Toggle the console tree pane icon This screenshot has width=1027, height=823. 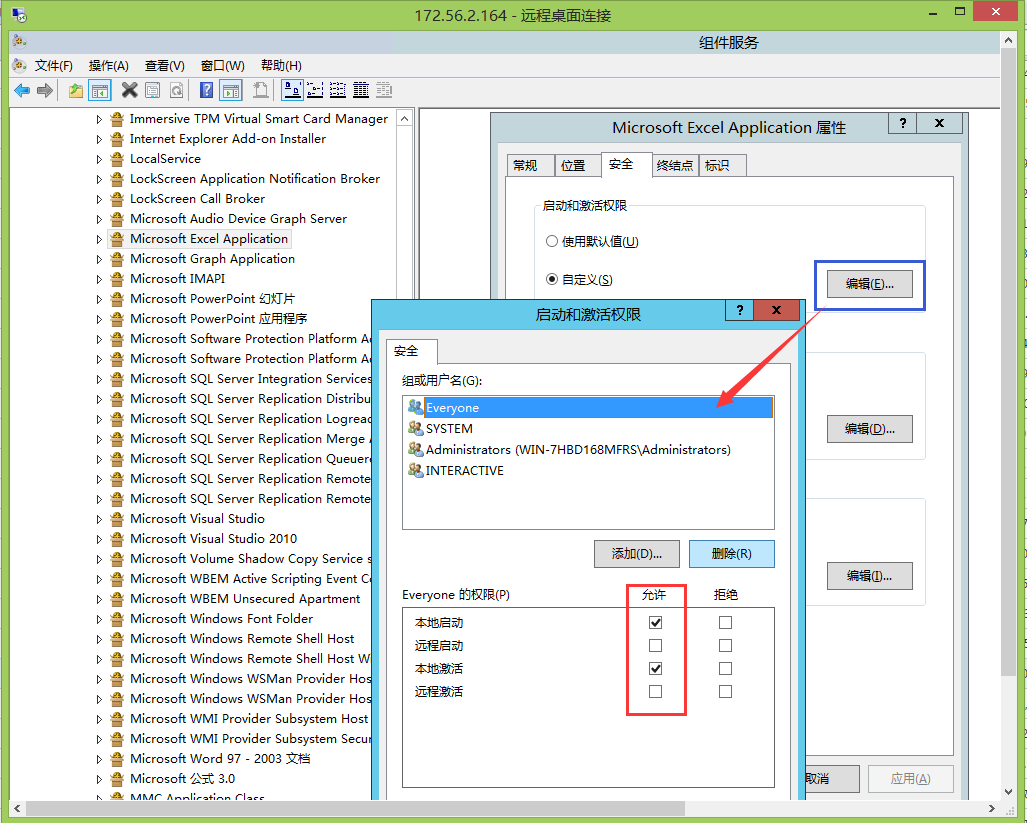click(x=100, y=90)
